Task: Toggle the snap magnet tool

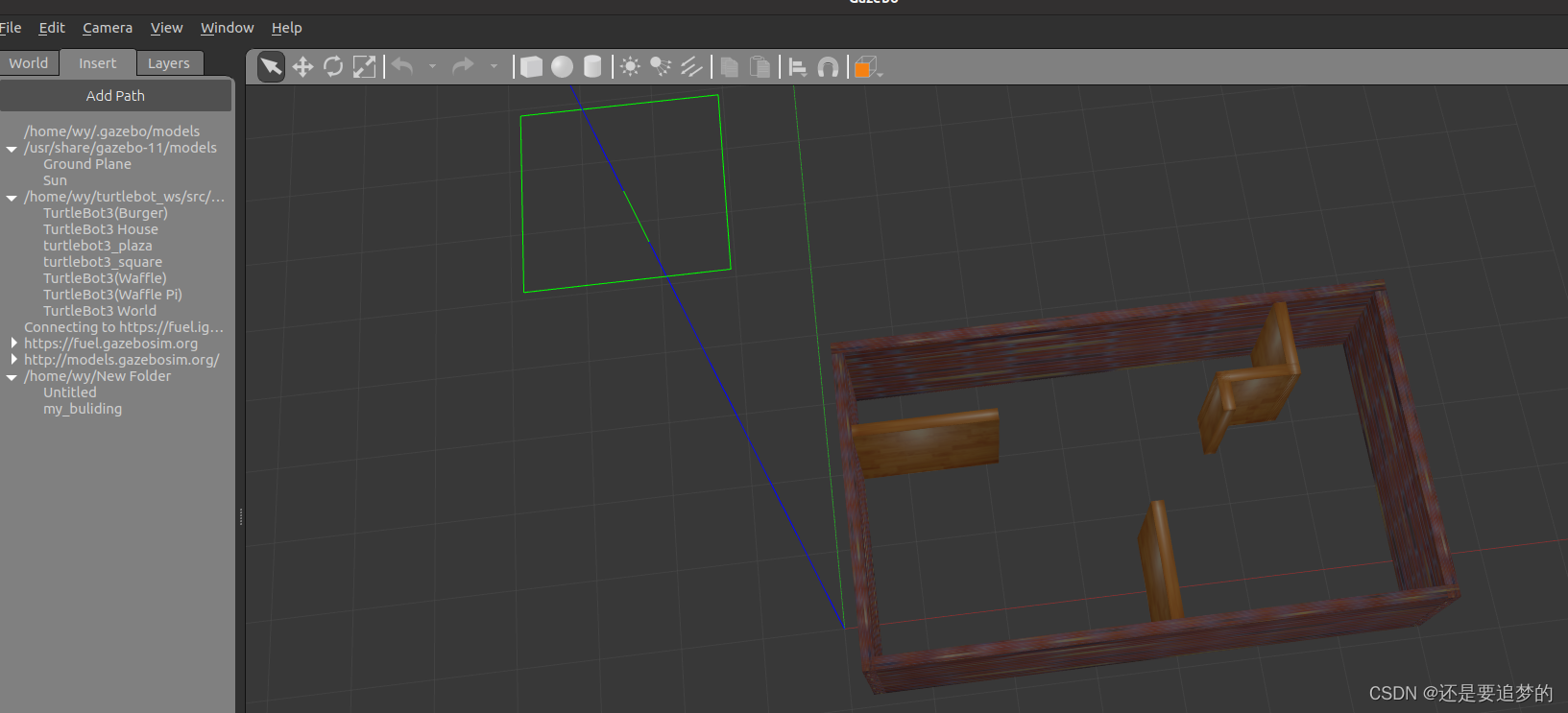Action: click(828, 66)
